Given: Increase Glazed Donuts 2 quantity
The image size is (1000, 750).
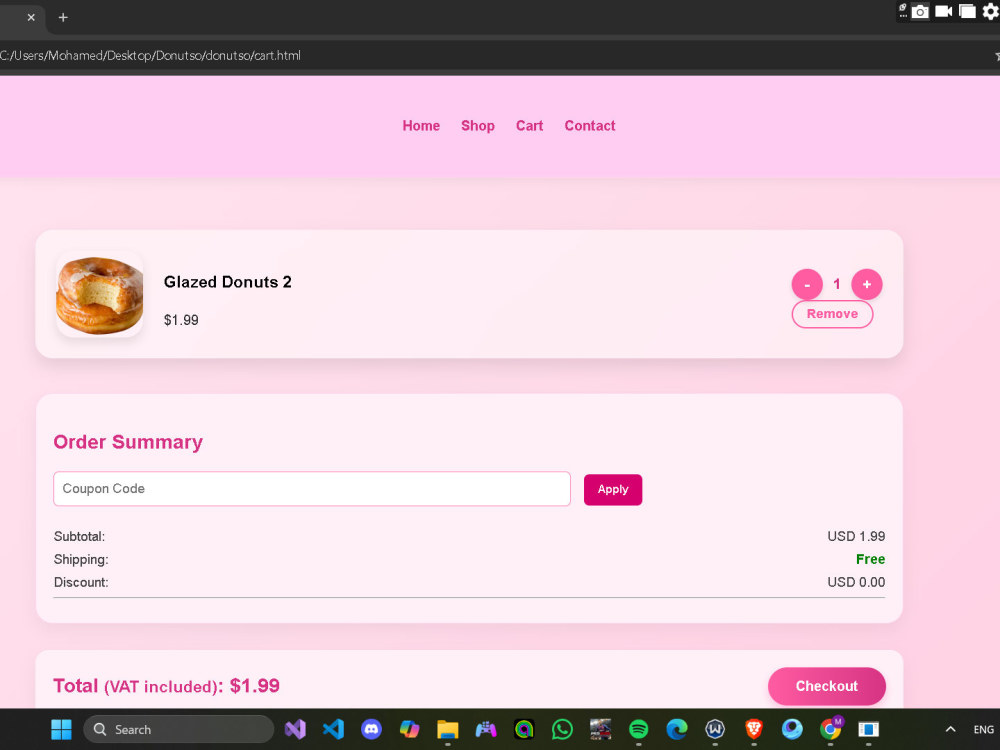Looking at the screenshot, I should click(867, 284).
